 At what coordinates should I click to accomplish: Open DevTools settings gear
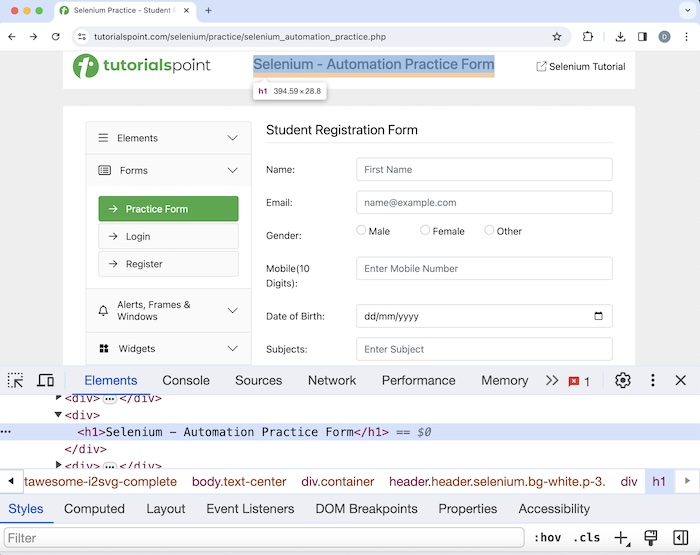(623, 380)
